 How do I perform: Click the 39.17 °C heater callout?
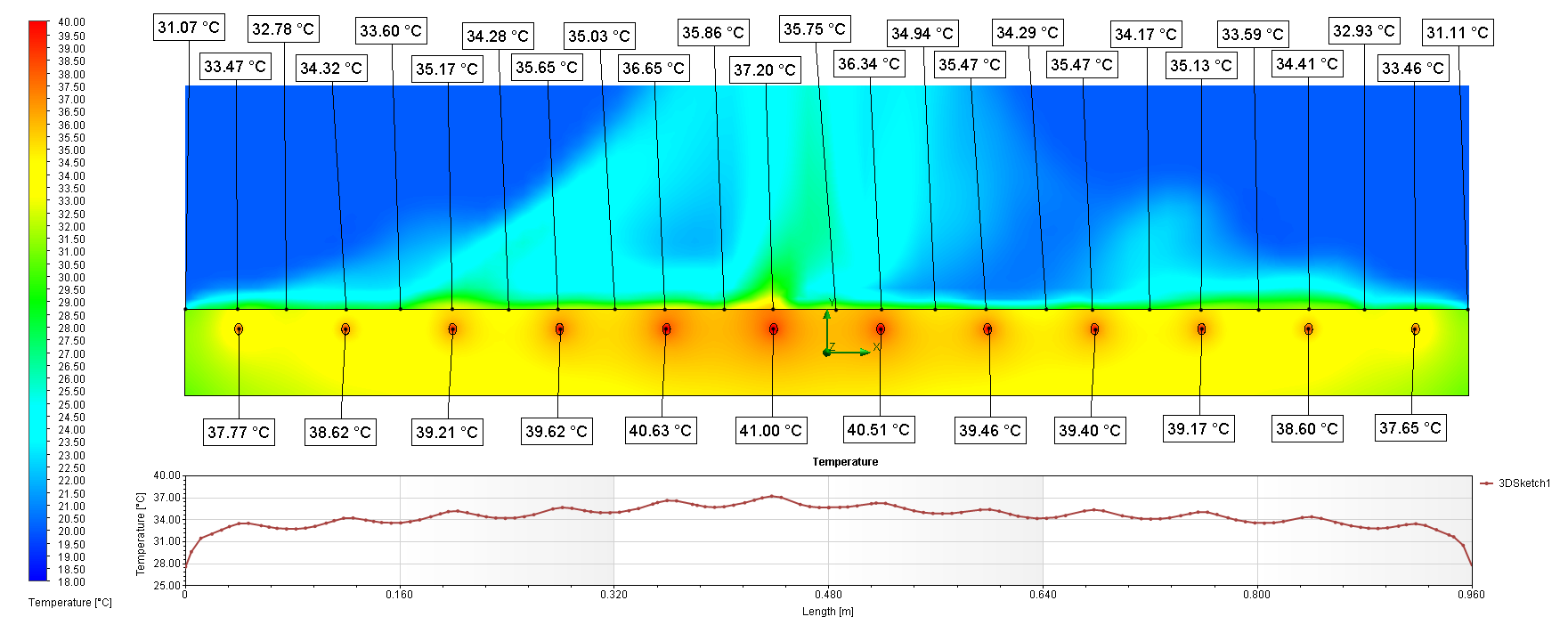pos(1198,428)
